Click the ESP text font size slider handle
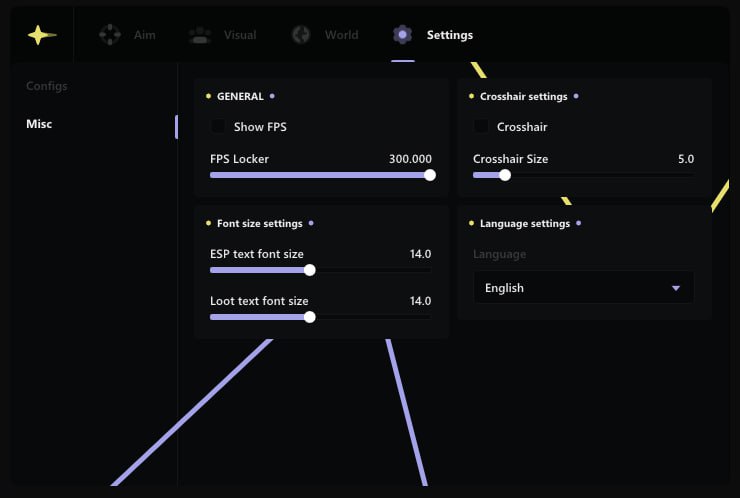This screenshot has width=740, height=498. pyautogui.click(x=309, y=270)
